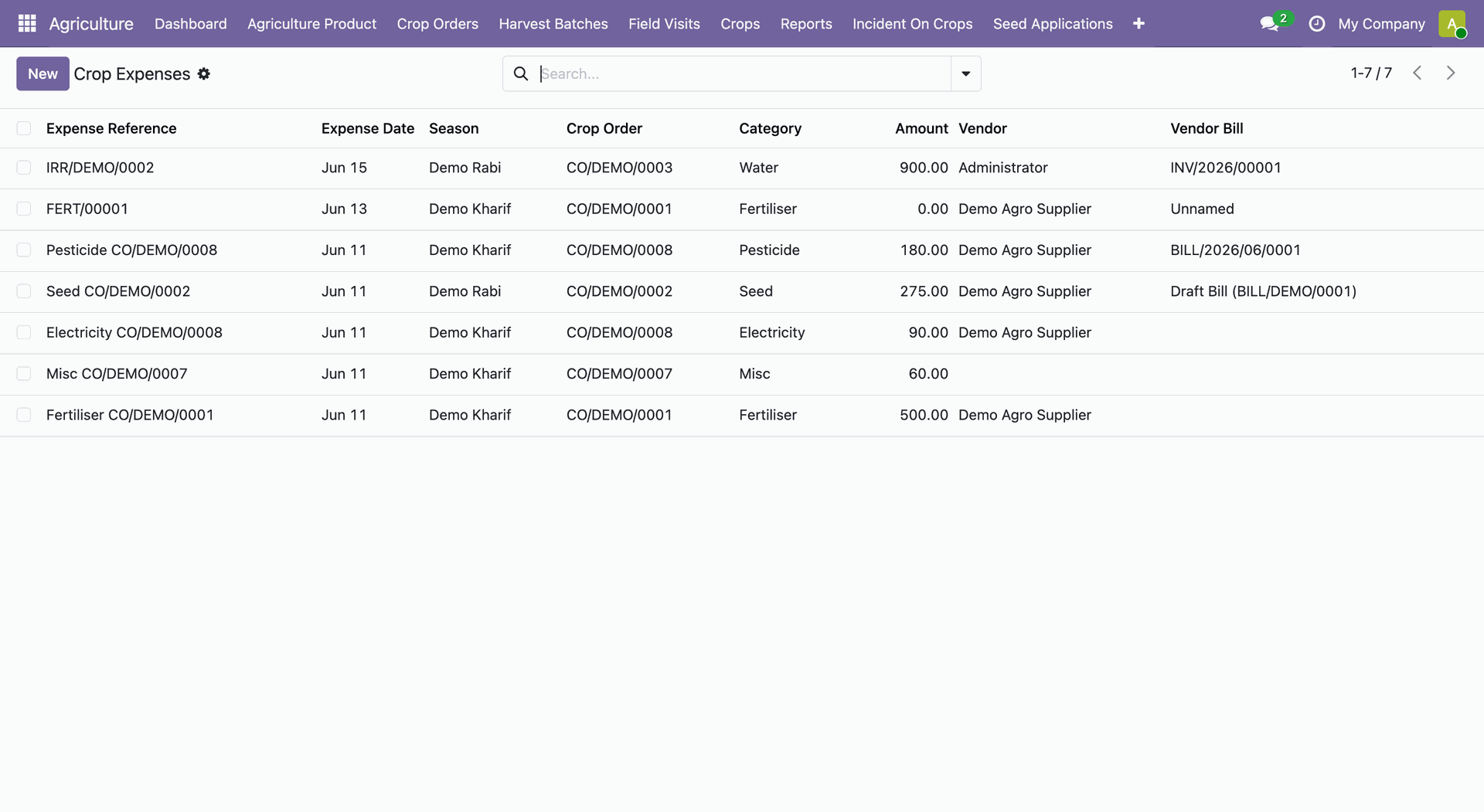
Task: Click Draft Bill (BILL/DEMO/0001) cell
Action: tap(1263, 291)
